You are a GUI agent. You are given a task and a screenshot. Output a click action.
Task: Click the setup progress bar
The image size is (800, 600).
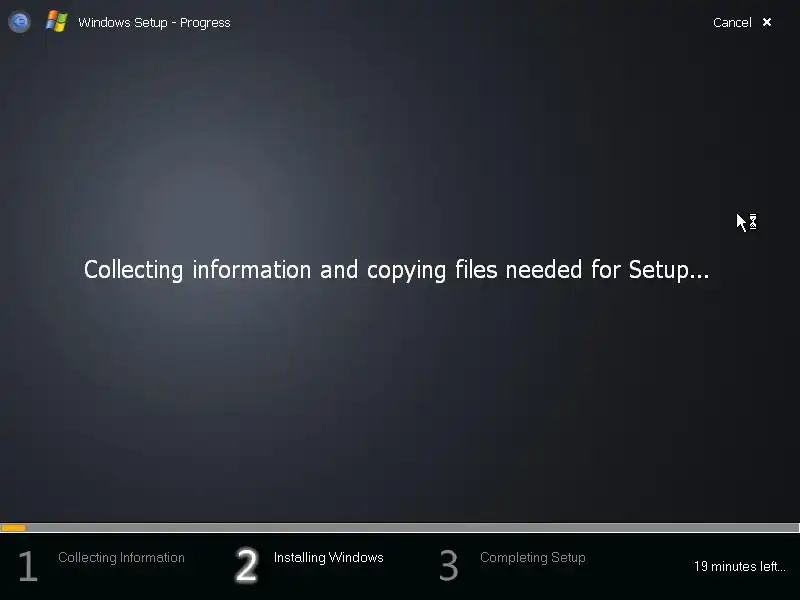click(x=400, y=528)
